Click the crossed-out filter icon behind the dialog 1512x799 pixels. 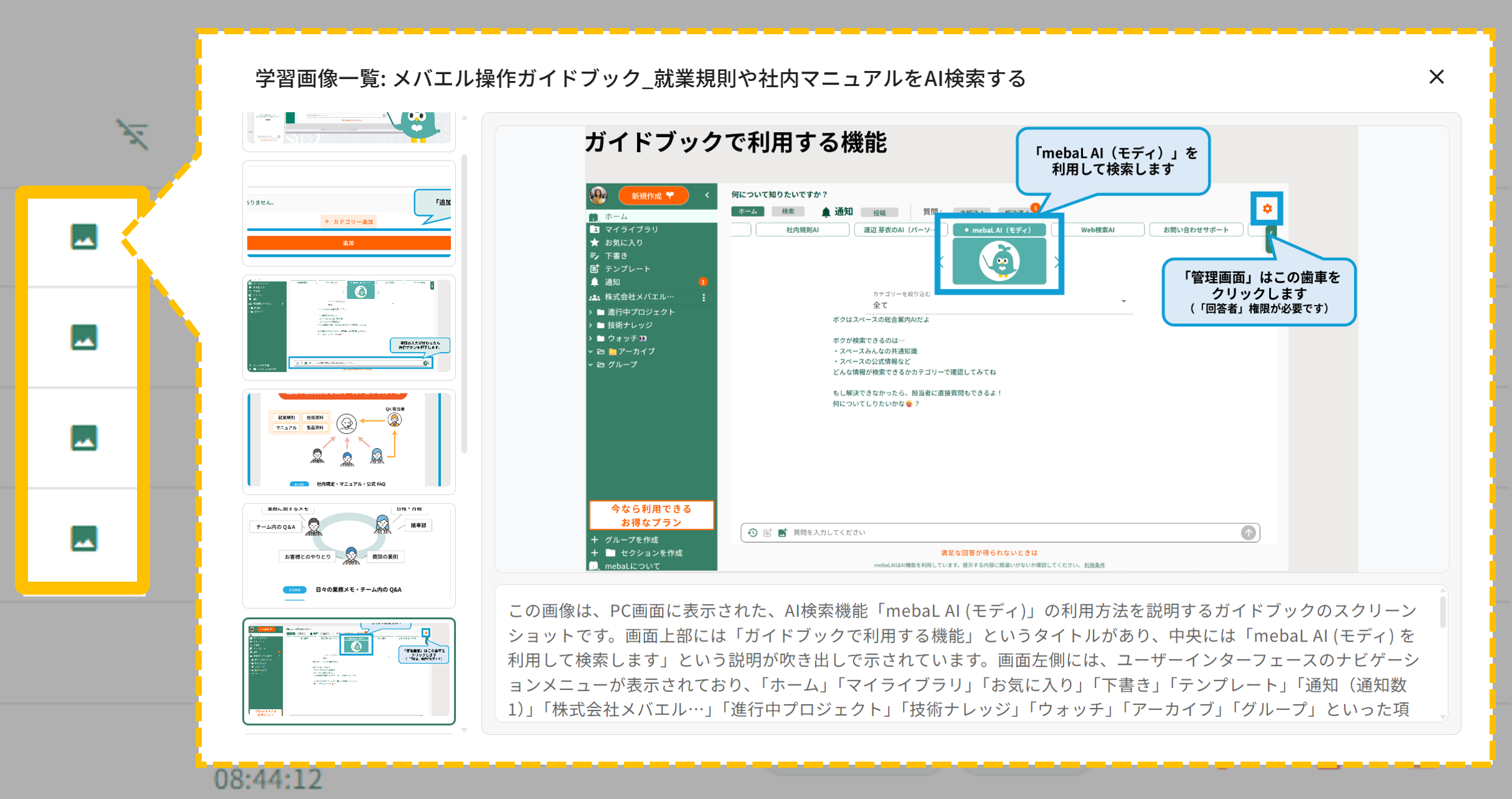click(x=133, y=133)
